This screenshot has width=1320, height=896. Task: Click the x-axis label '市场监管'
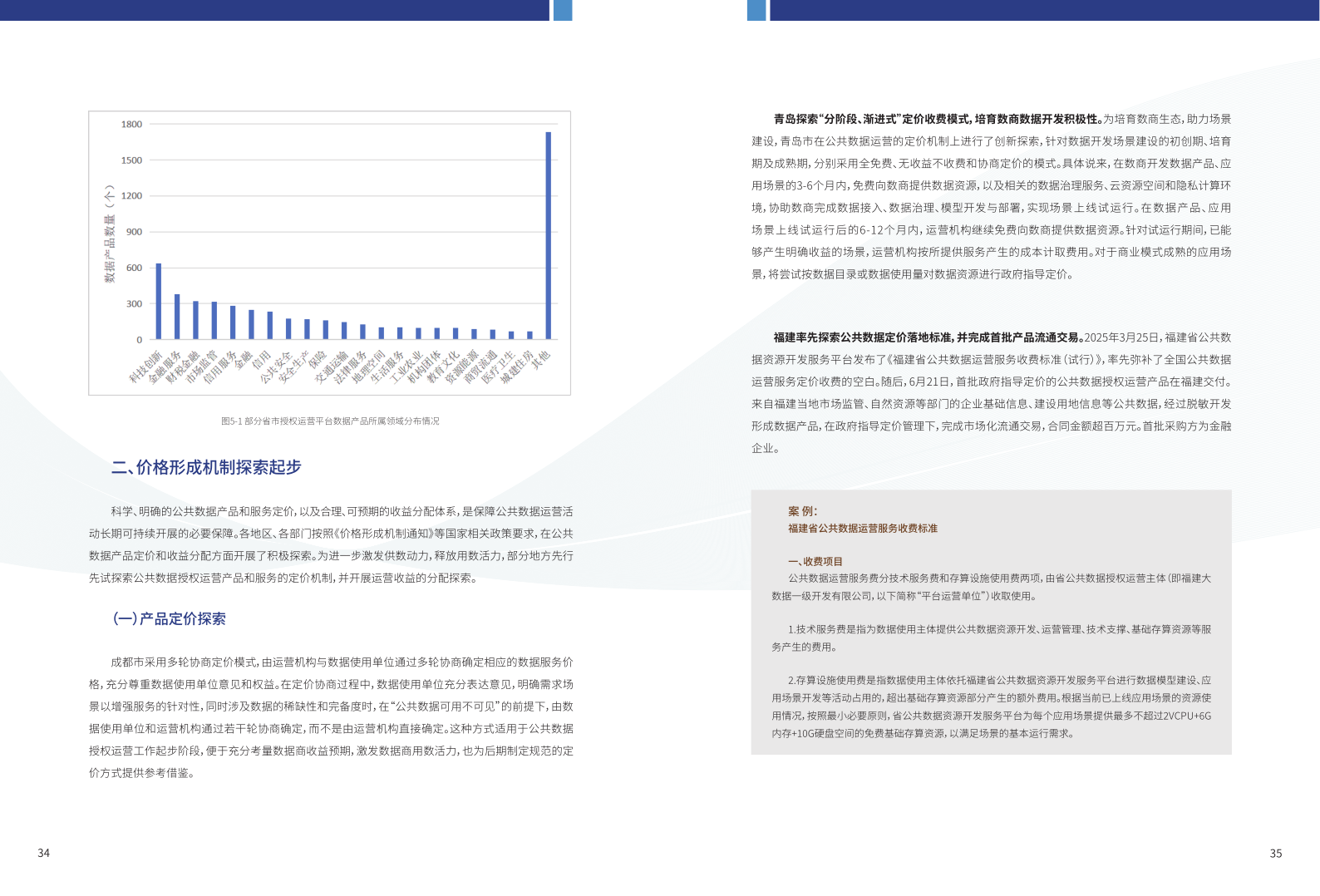[x=201, y=367]
